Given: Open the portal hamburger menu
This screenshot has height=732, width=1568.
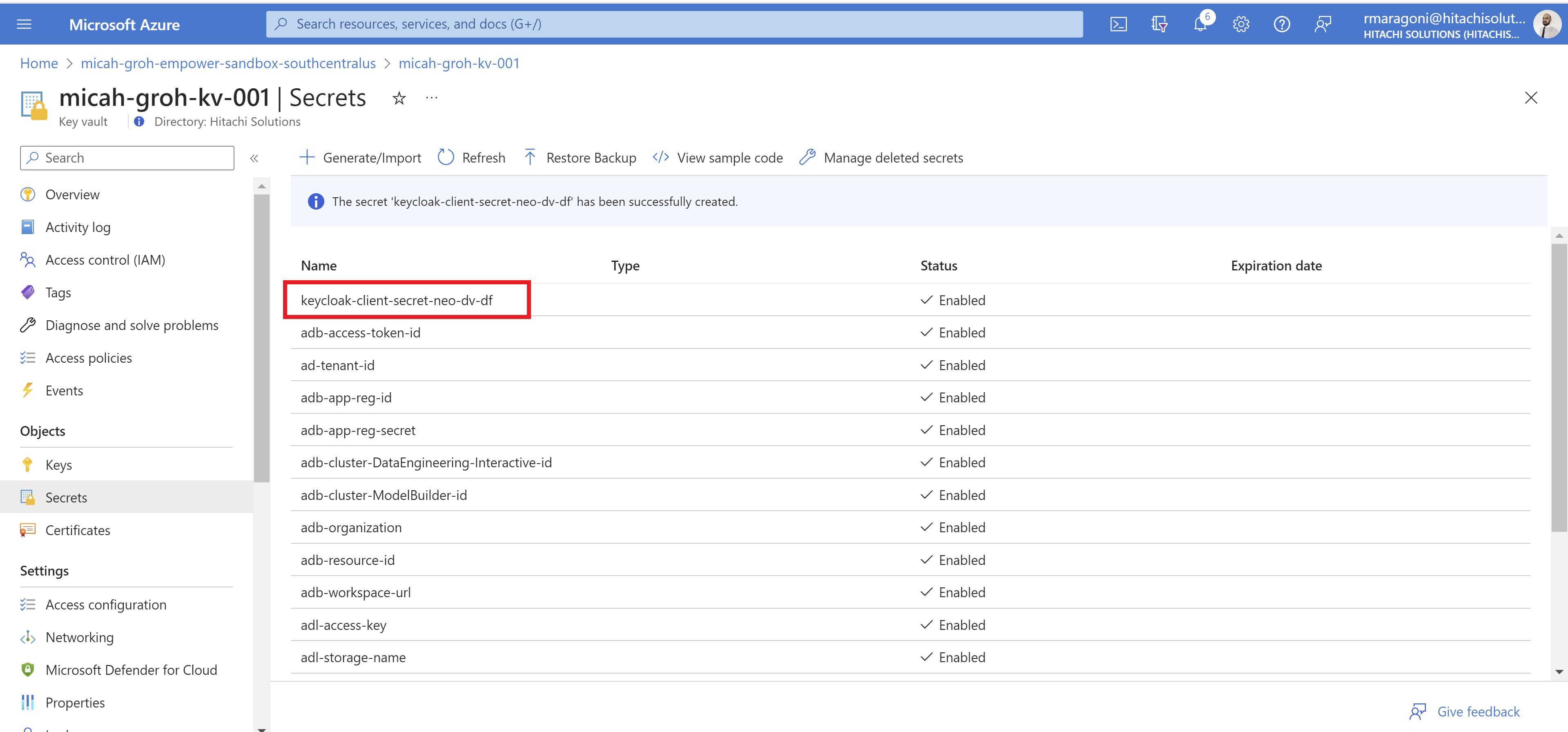Looking at the screenshot, I should 25,25.
